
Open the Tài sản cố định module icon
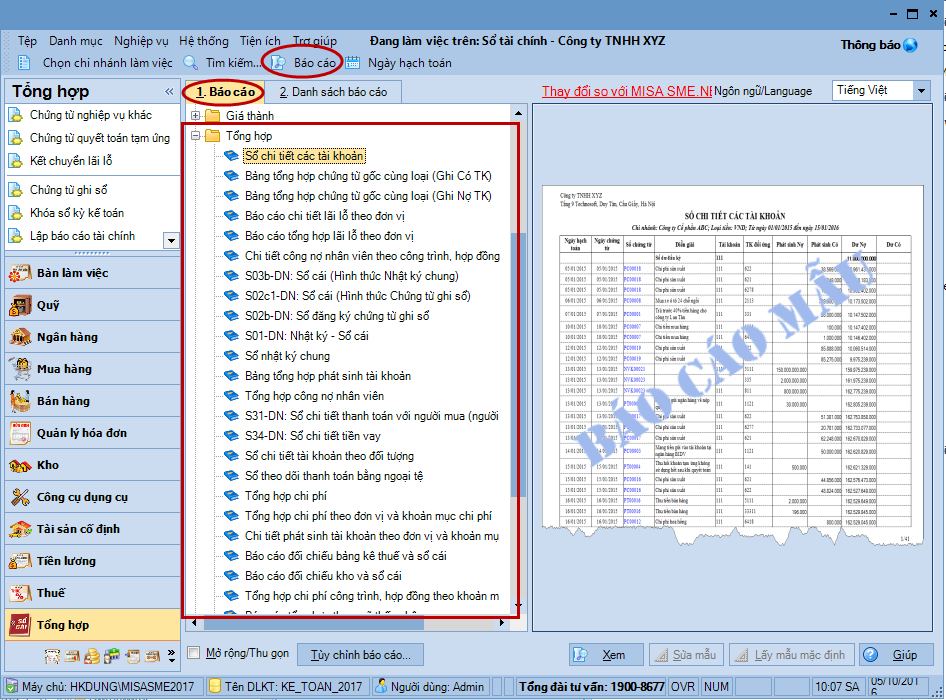pyautogui.click(x=20, y=529)
